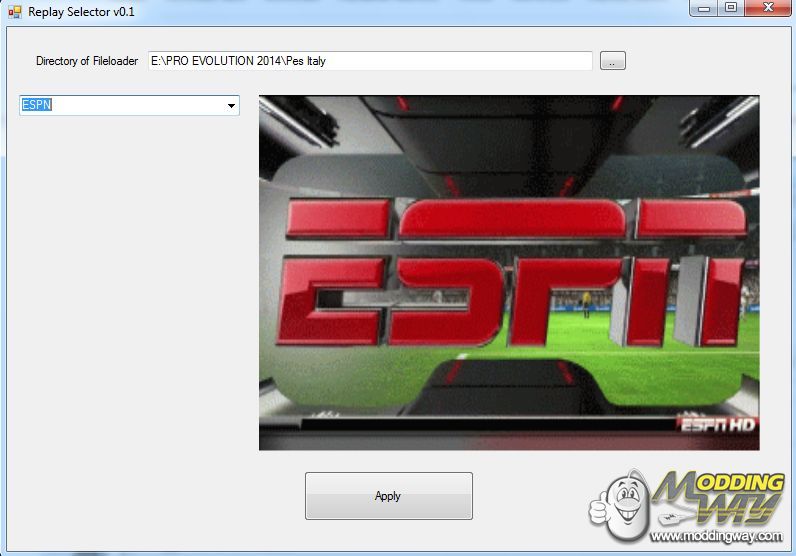Minimize the Replay Selector window
The image size is (796, 556).
[x=705, y=8]
